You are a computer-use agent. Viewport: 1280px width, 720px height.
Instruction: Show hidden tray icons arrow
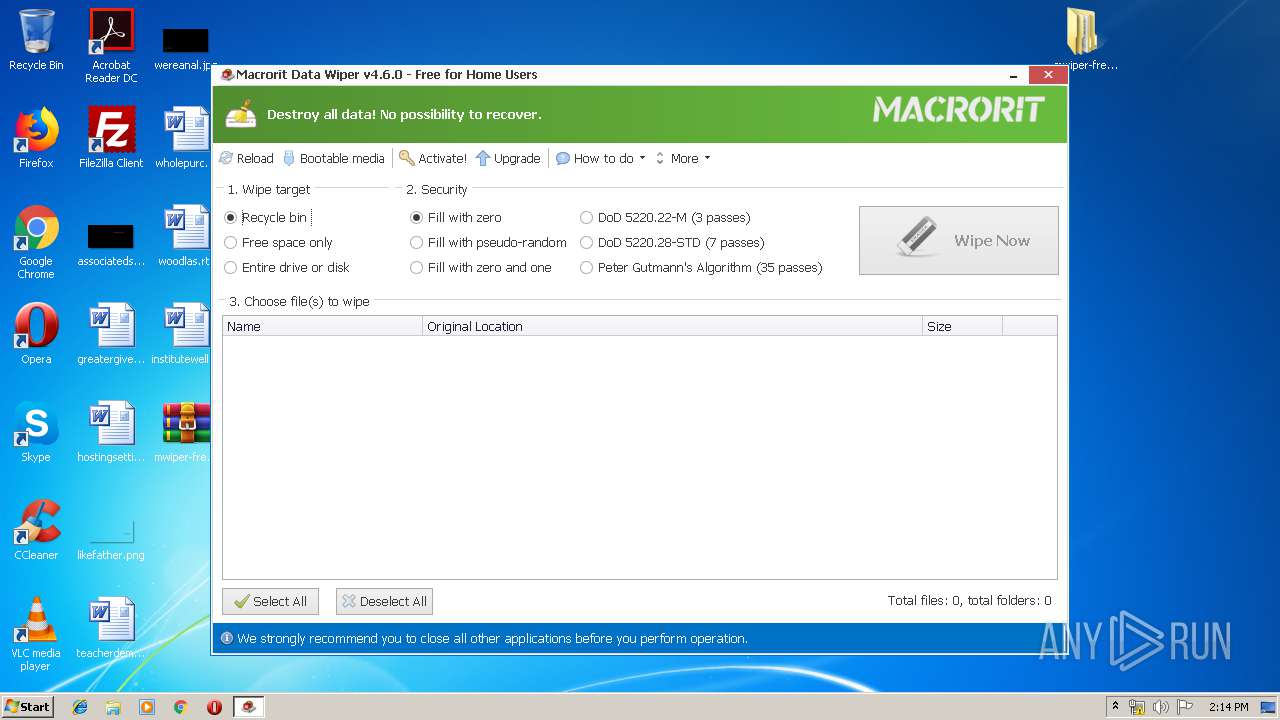point(1115,706)
